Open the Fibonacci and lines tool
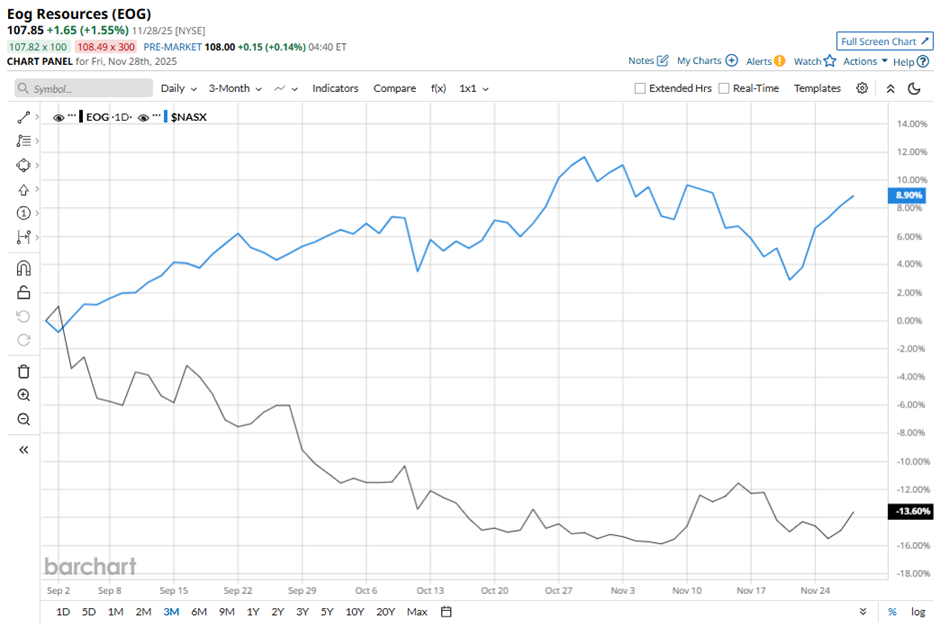The height and width of the screenshot is (628, 940). click(23, 141)
